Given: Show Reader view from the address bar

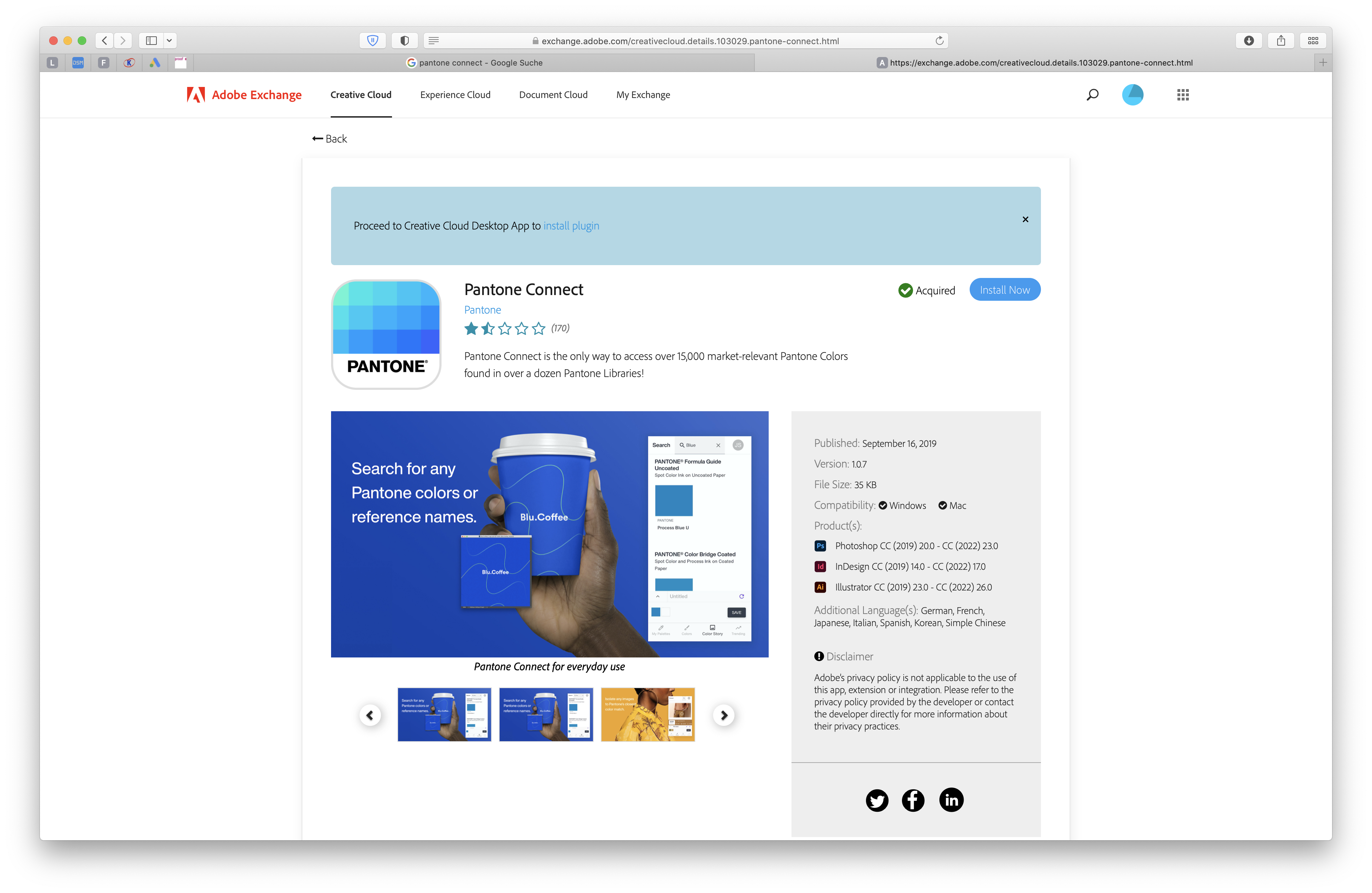Looking at the screenshot, I should tap(434, 40).
